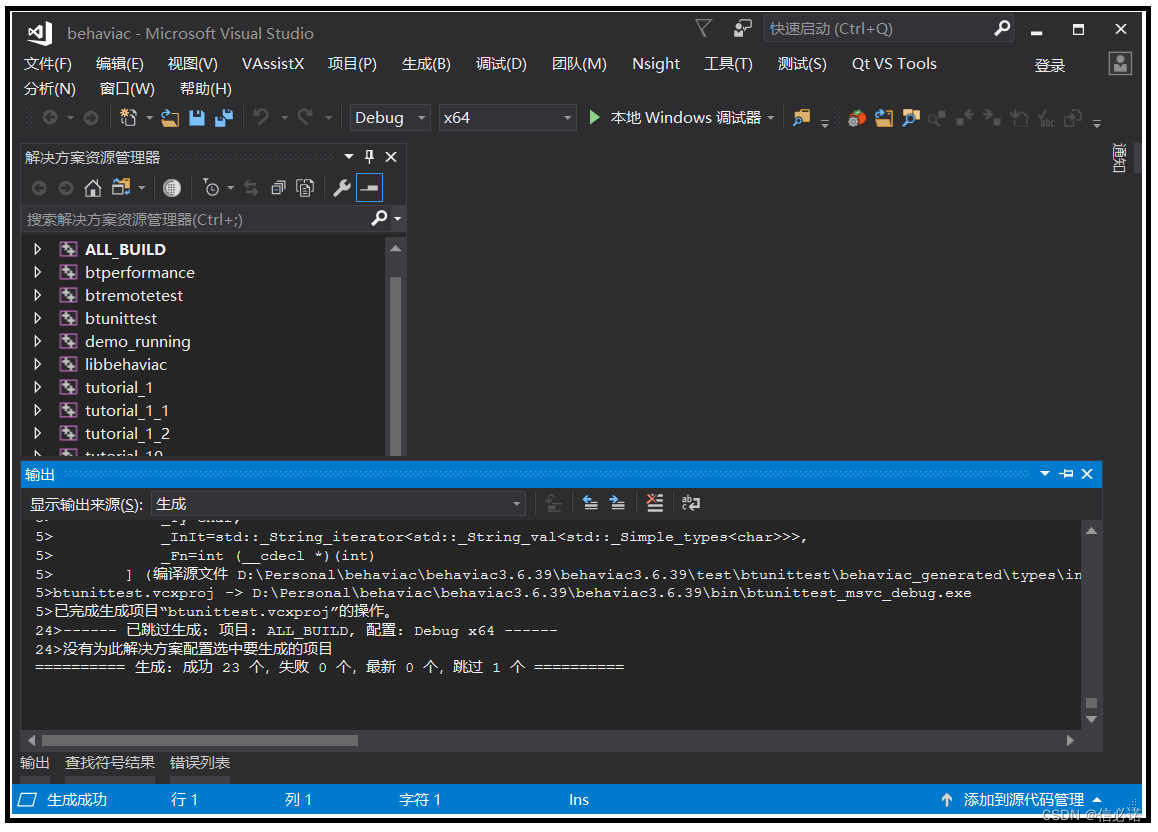Click the search magnifier in Solution Explorer
Screen dimensions: 1158x832
pos(379,219)
